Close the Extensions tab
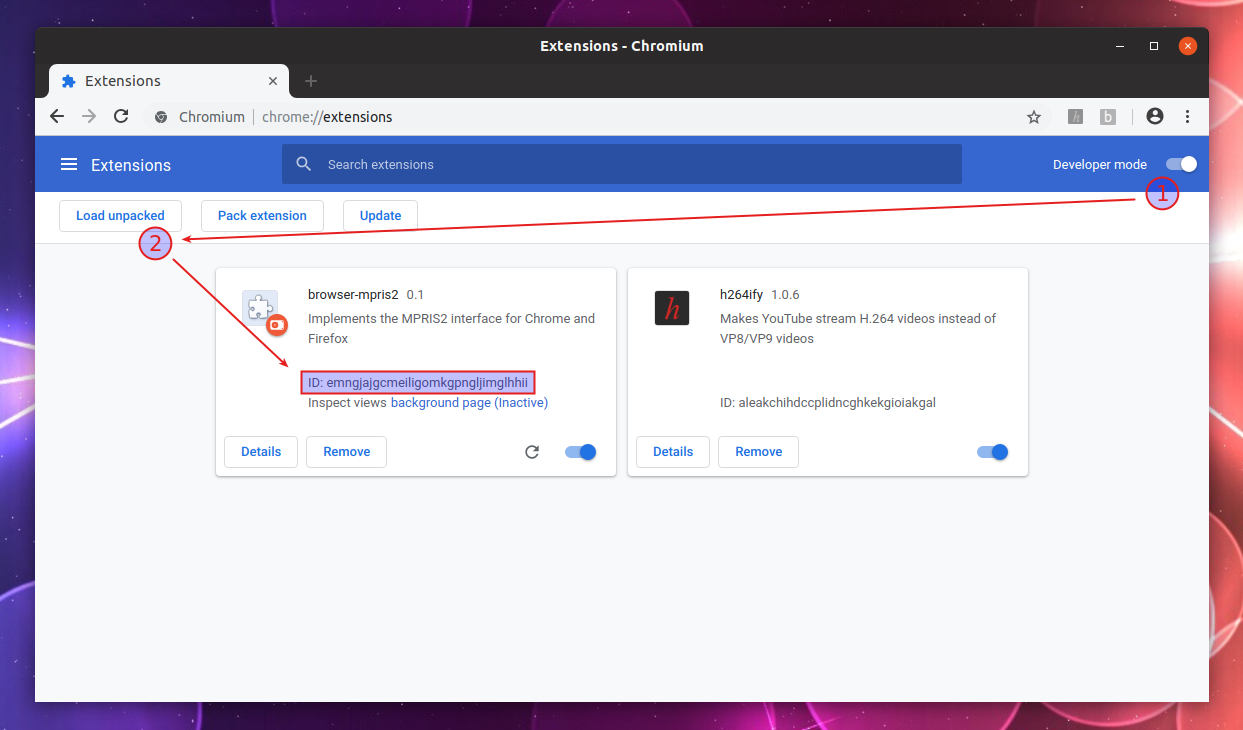 click(272, 81)
